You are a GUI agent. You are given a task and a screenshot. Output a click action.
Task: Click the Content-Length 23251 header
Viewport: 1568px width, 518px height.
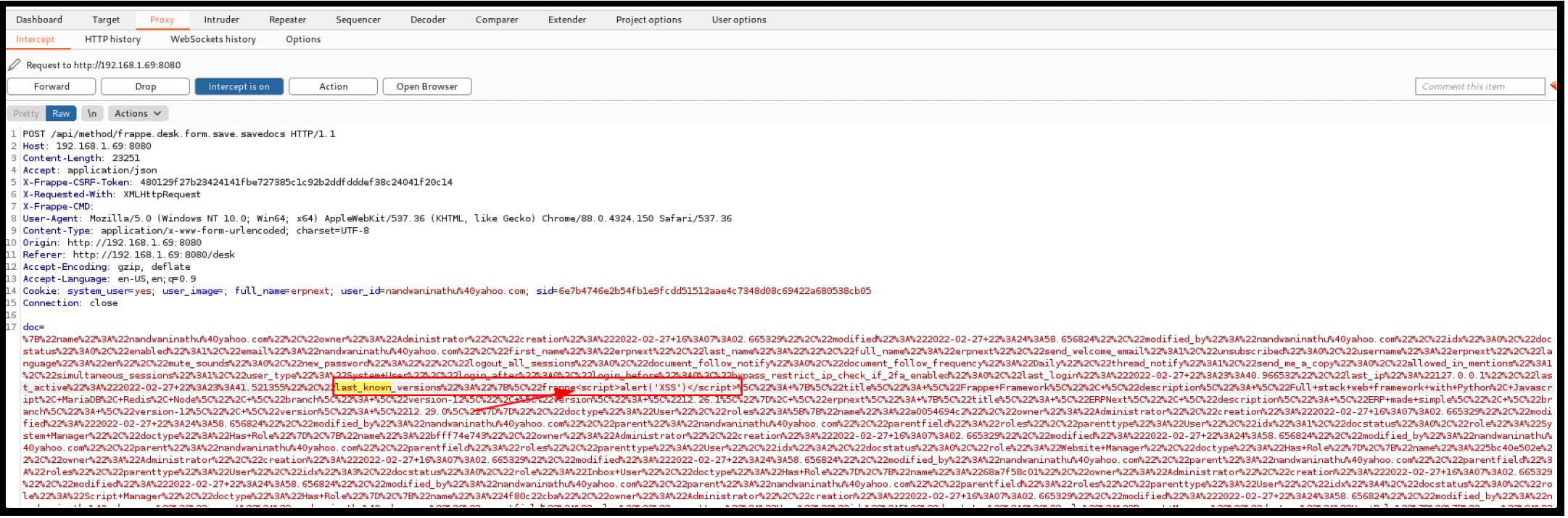coord(81,158)
